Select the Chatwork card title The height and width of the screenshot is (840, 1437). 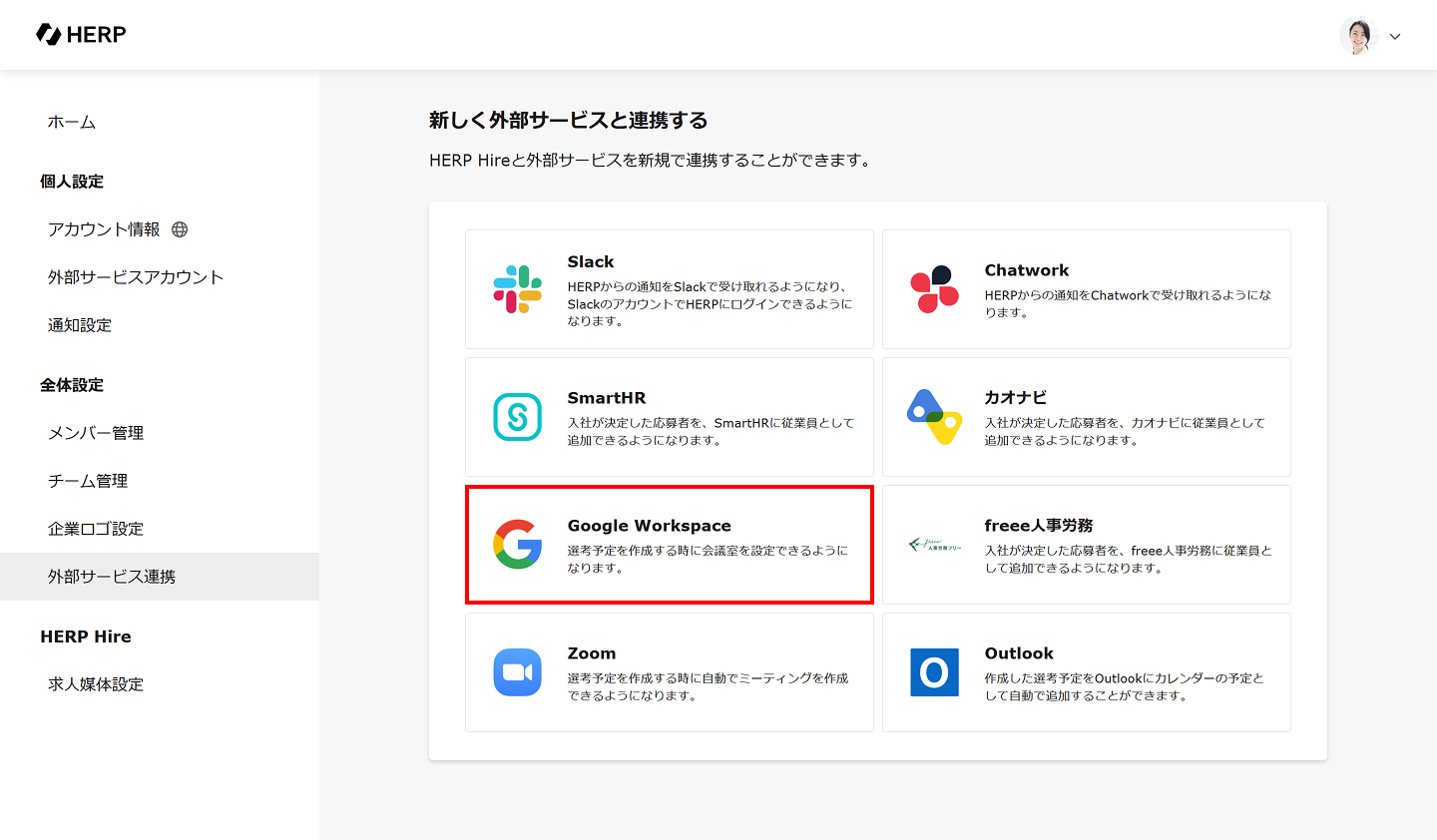tap(1027, 270)
